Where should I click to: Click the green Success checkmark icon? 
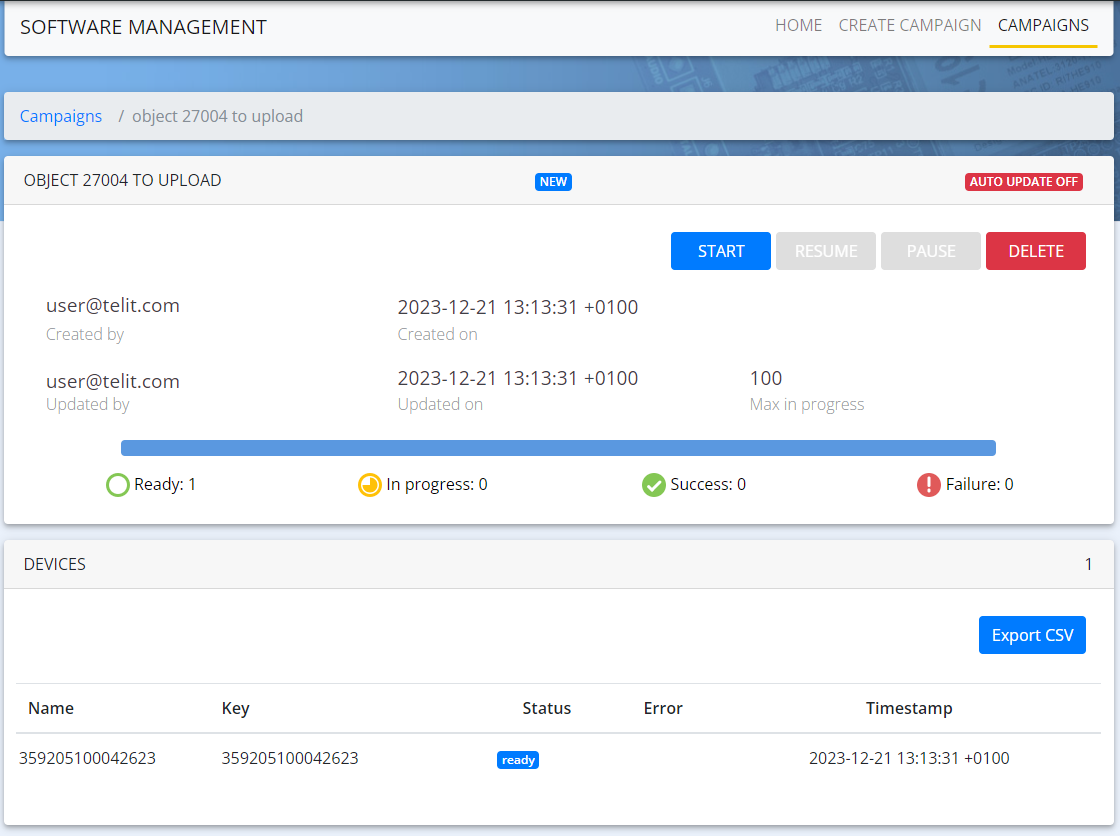pos(654,486)
